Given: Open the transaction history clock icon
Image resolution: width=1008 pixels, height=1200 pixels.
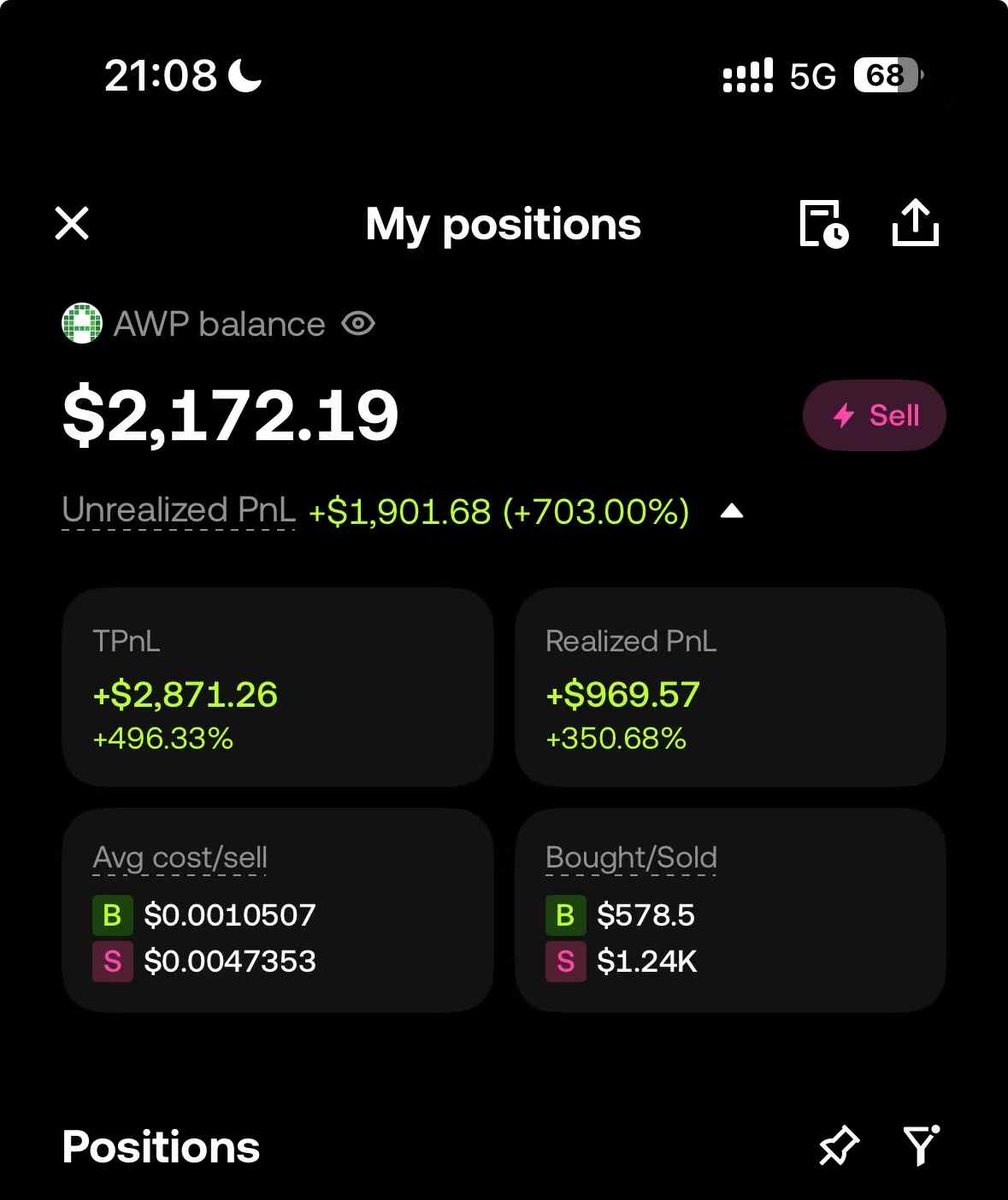Looking at the screenshot, I should point(824,223).
